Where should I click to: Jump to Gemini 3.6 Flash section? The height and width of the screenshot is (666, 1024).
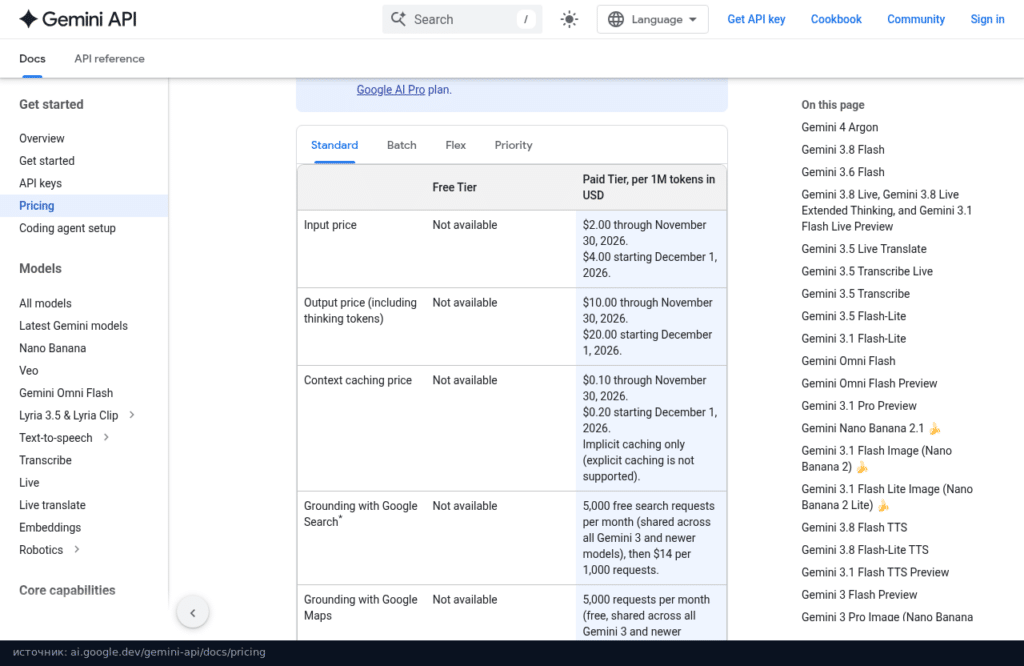(x=843, y=172)
